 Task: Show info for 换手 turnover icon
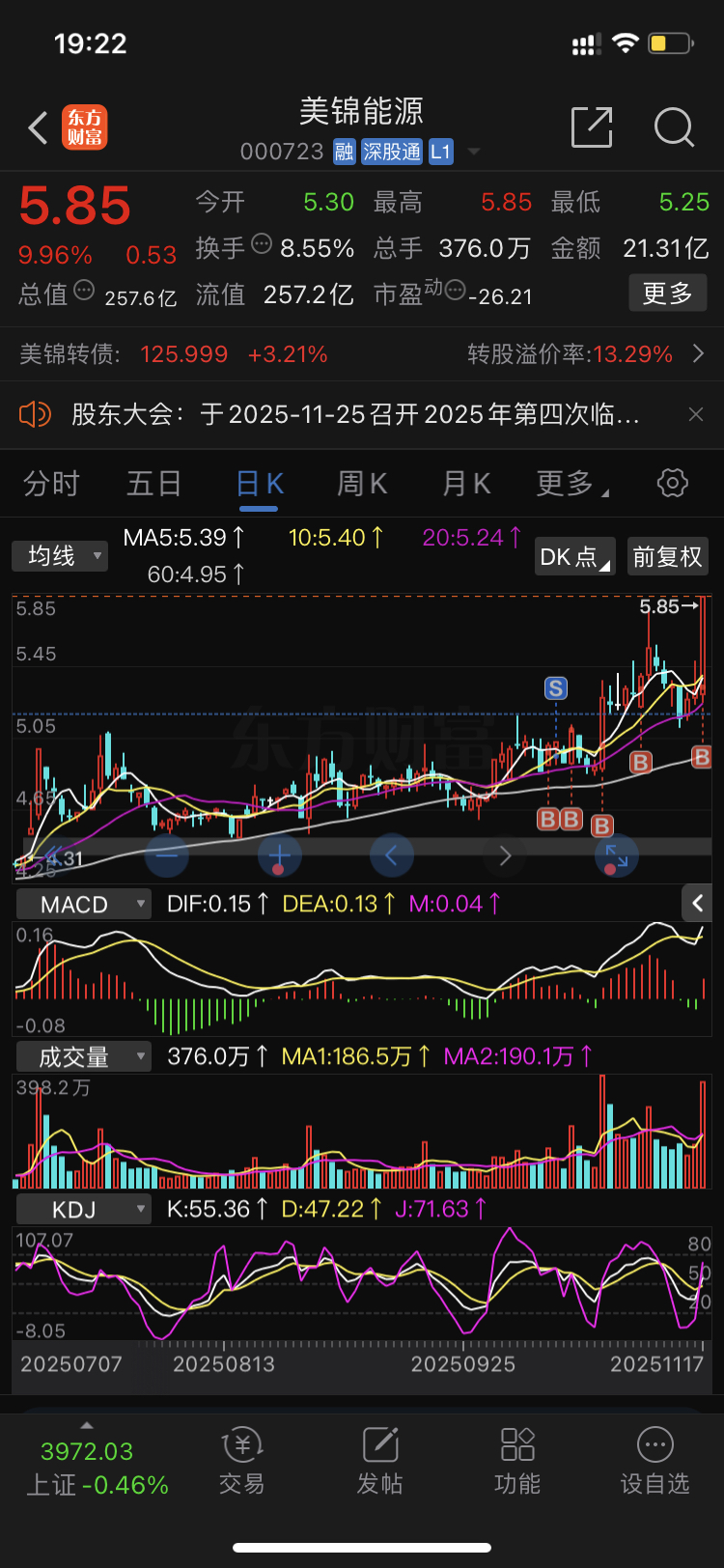pos(262,243)
